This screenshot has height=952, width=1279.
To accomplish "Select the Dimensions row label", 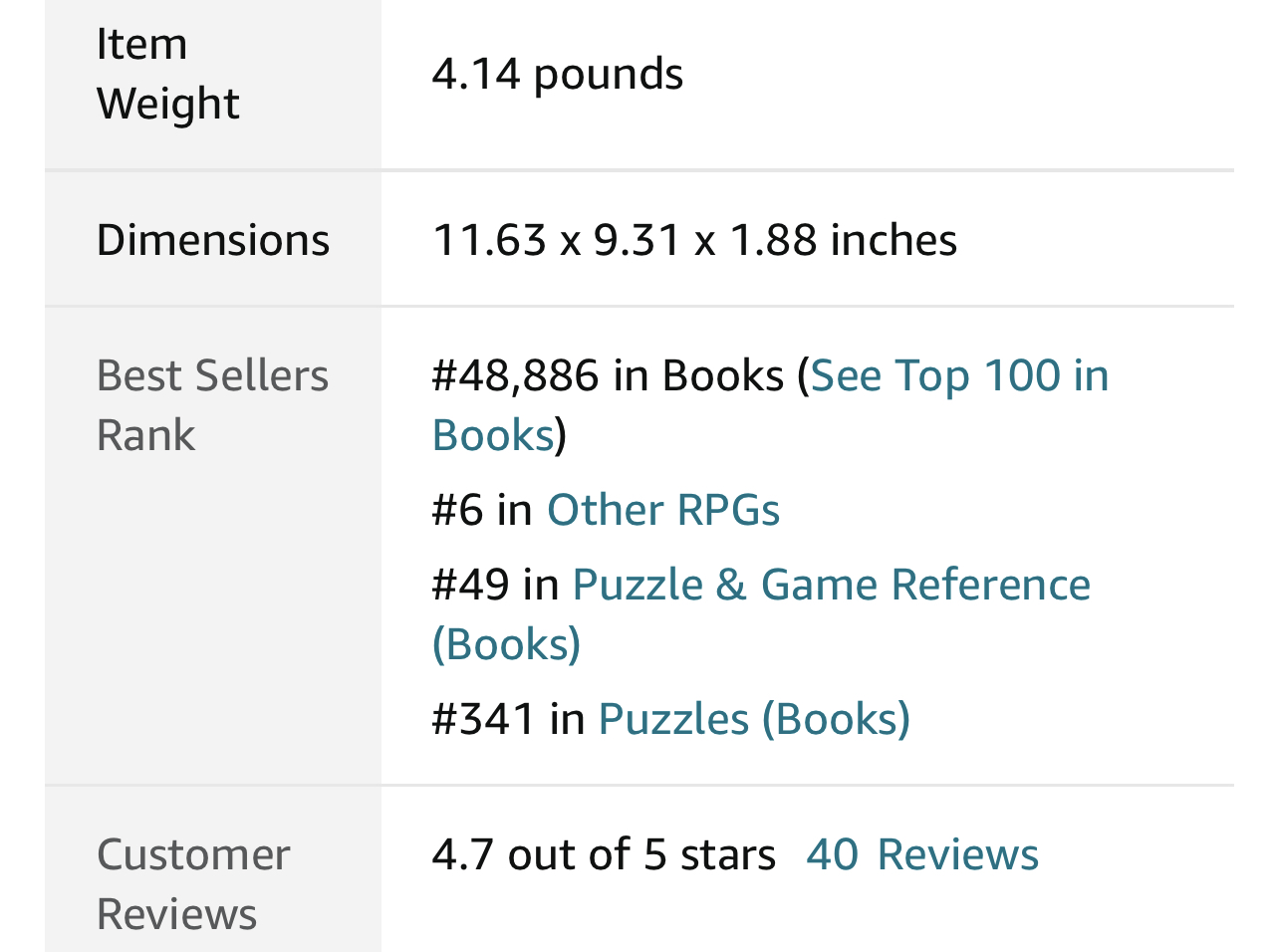I will pos(213,241).
